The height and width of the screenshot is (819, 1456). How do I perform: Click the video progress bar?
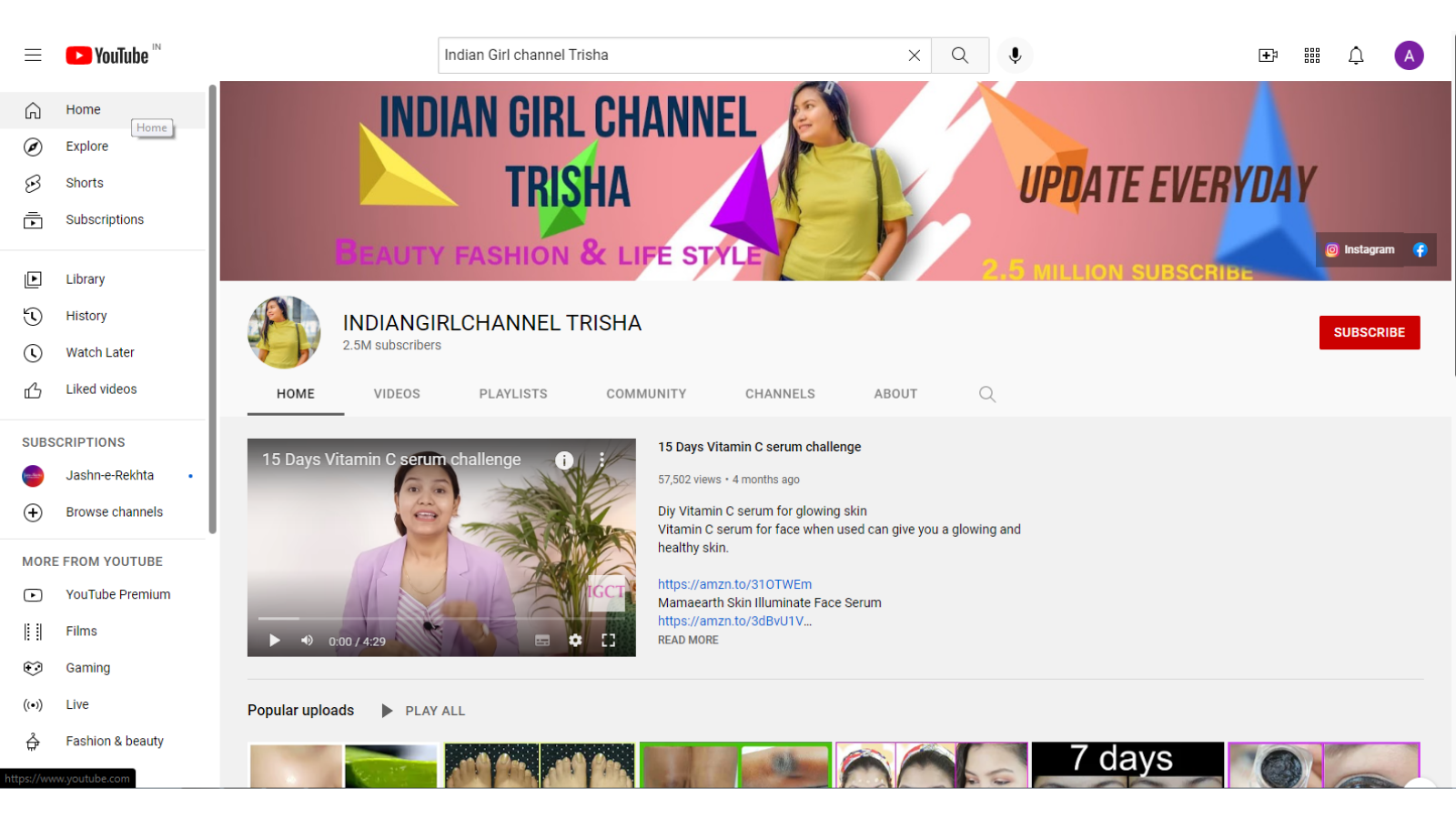pyautogui.click(x=440, y=620)
